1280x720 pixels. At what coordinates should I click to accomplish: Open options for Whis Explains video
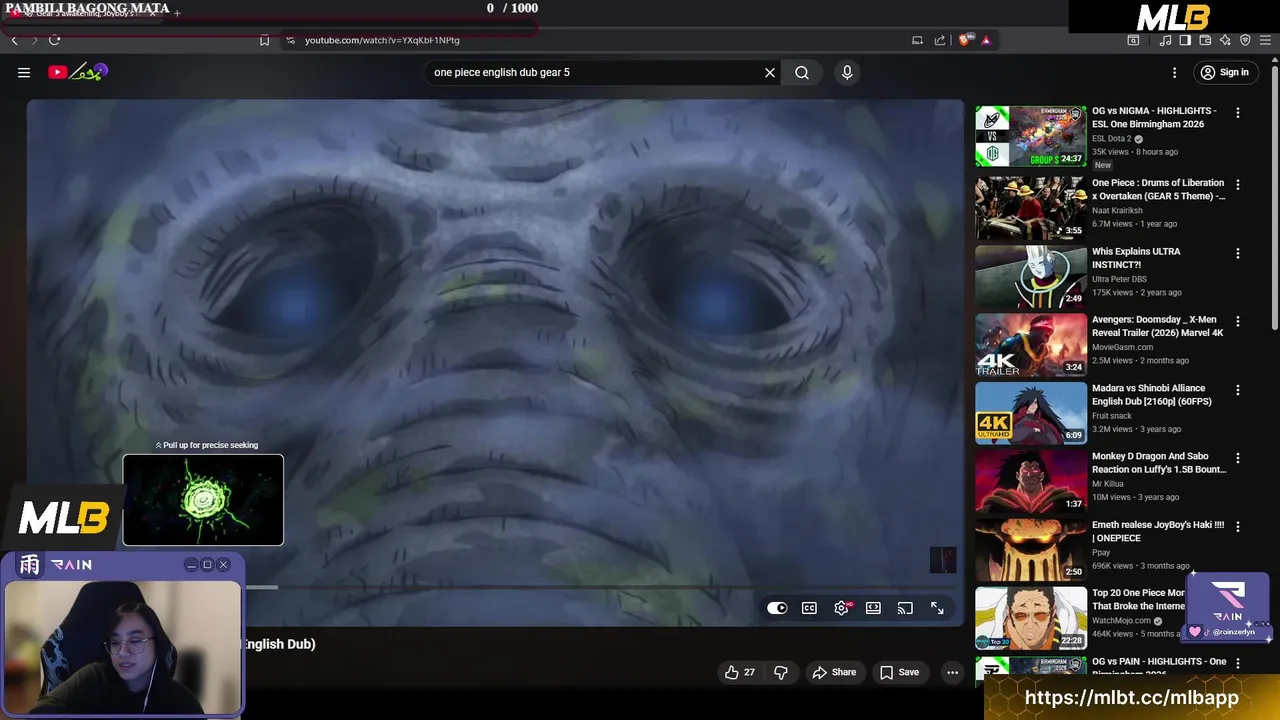tap(1238, 254)
